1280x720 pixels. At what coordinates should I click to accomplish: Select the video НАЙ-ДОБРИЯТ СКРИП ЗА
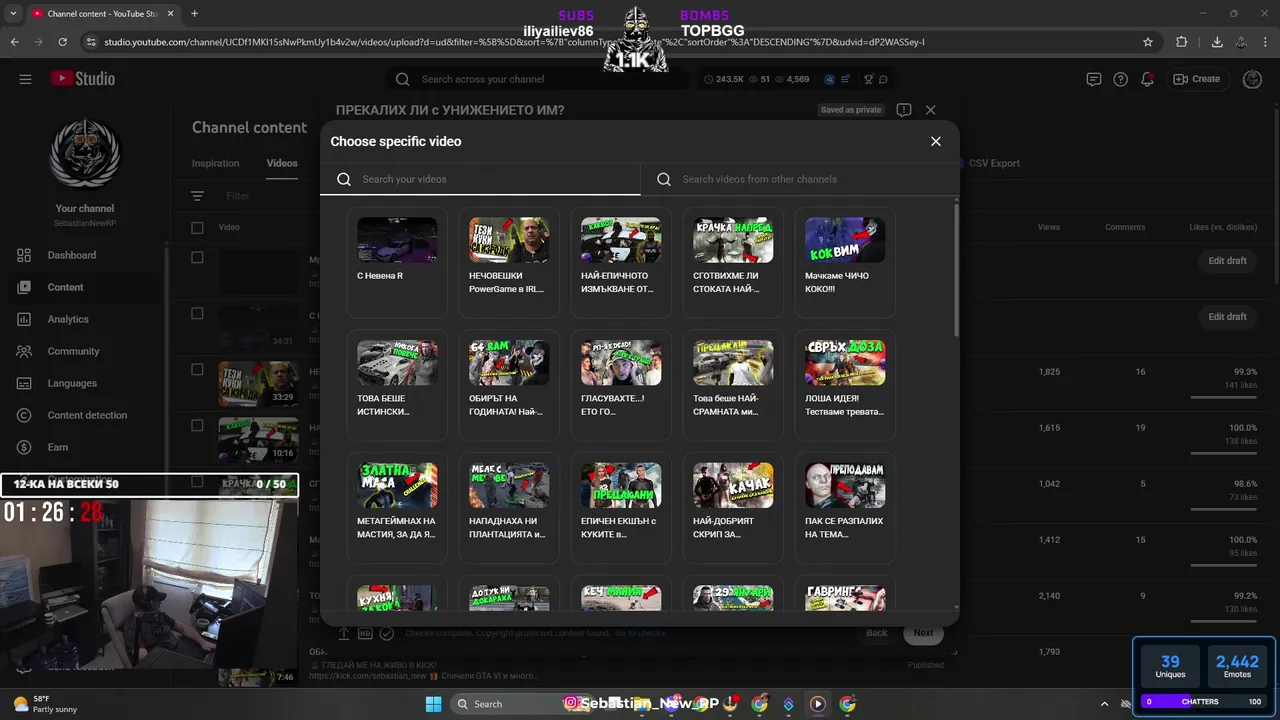[733, 508]
